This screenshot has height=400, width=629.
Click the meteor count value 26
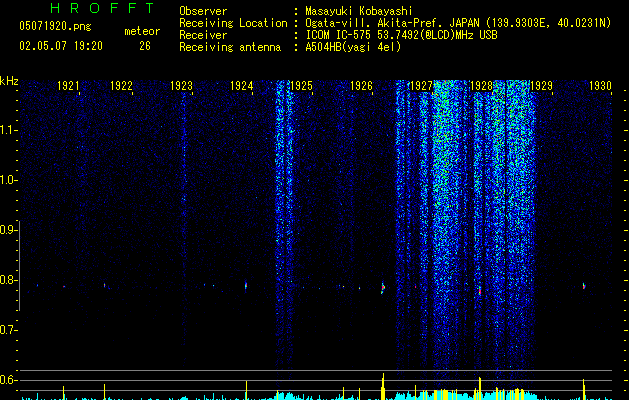point(145,46)
